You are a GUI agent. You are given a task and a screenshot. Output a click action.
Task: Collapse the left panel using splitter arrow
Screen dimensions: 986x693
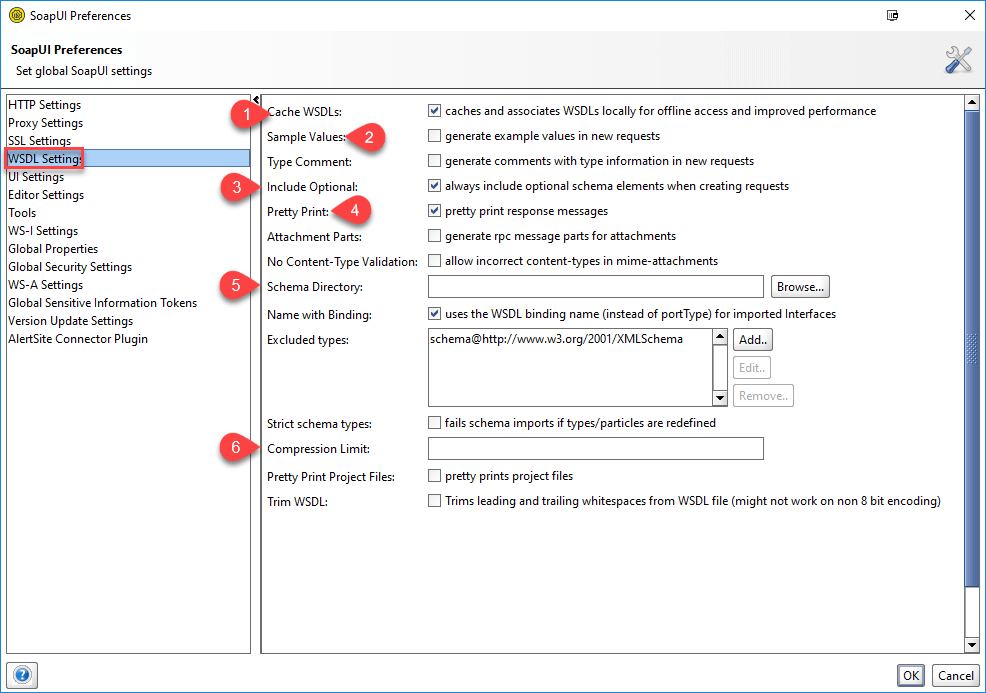[256, 100]
